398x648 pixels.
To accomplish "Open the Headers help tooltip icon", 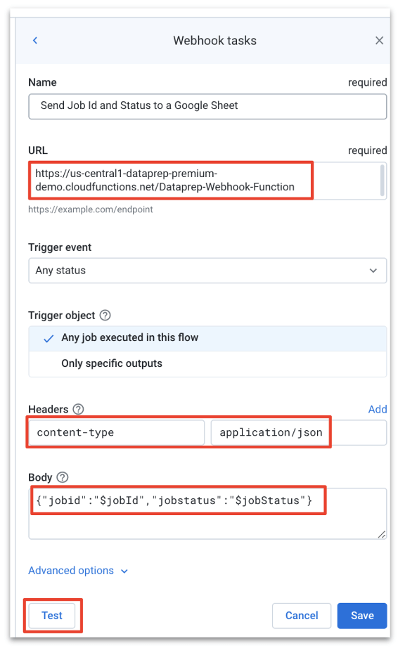I will [78, 409].
